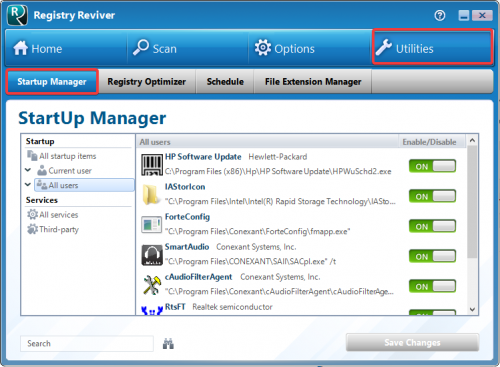This screenshot has height=367, width=500.
Task: Open the File Extension Manager tab
Action: tap(313, 82)
